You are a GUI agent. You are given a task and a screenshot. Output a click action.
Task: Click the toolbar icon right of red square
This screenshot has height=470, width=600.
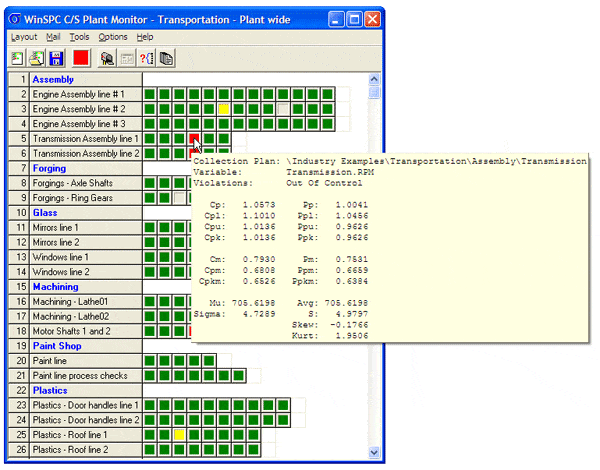pos(107,57)
